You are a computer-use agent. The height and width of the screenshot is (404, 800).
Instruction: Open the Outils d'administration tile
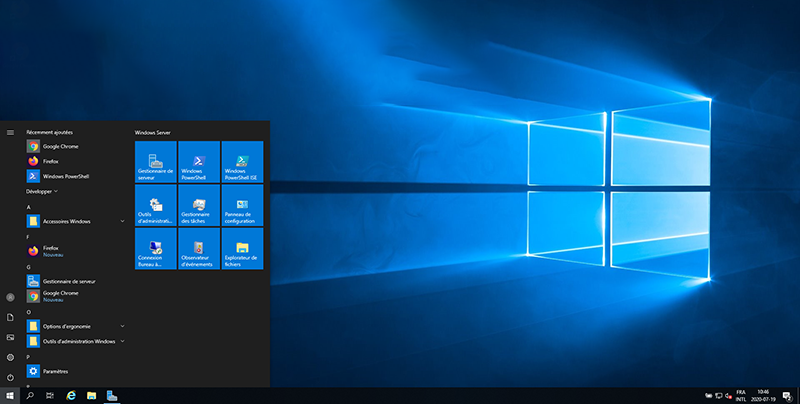(x=156, y=205)
